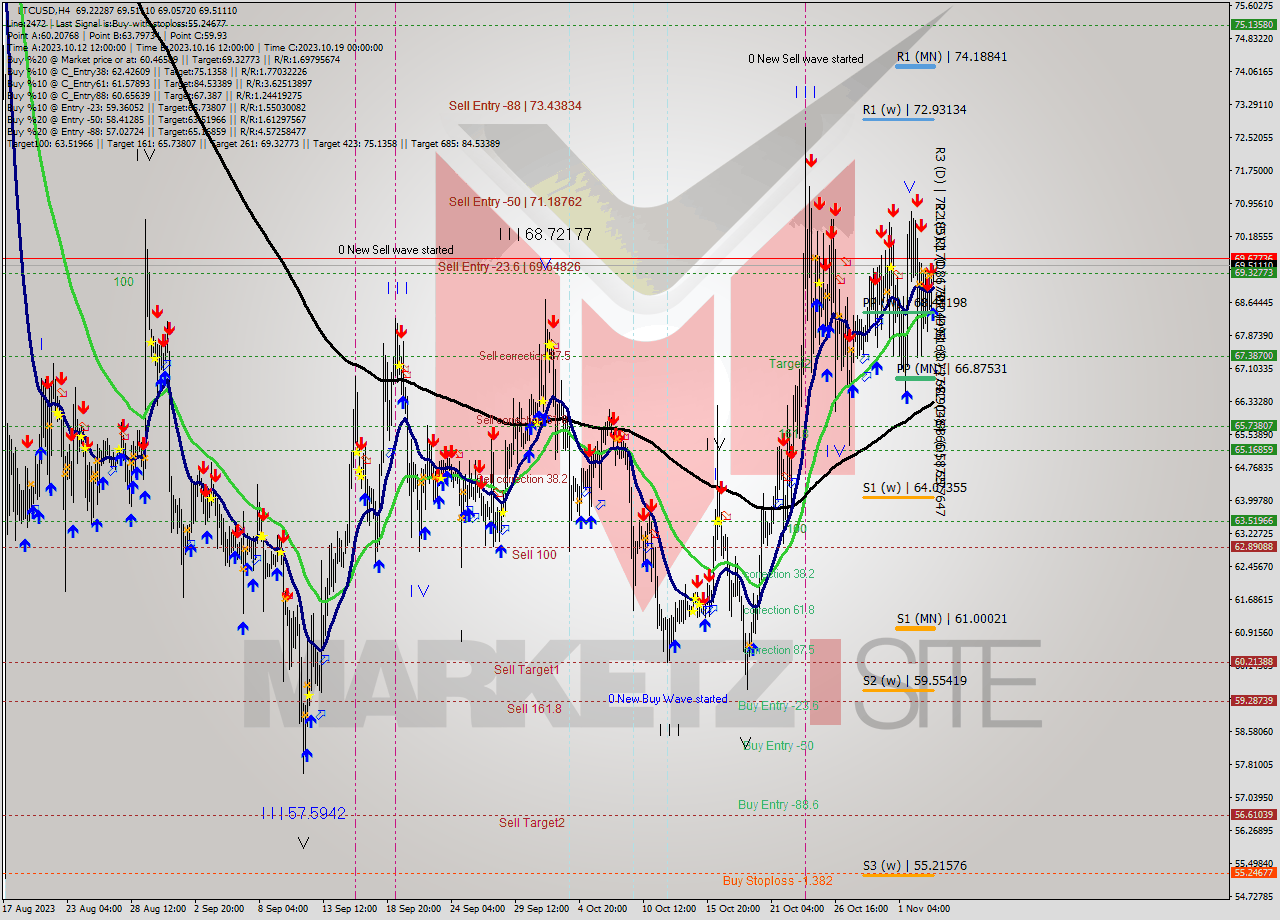Click the R1 (MN) 74.18841 resistance label
This screenshot has height=920, width=1280.
coord(951,57)
